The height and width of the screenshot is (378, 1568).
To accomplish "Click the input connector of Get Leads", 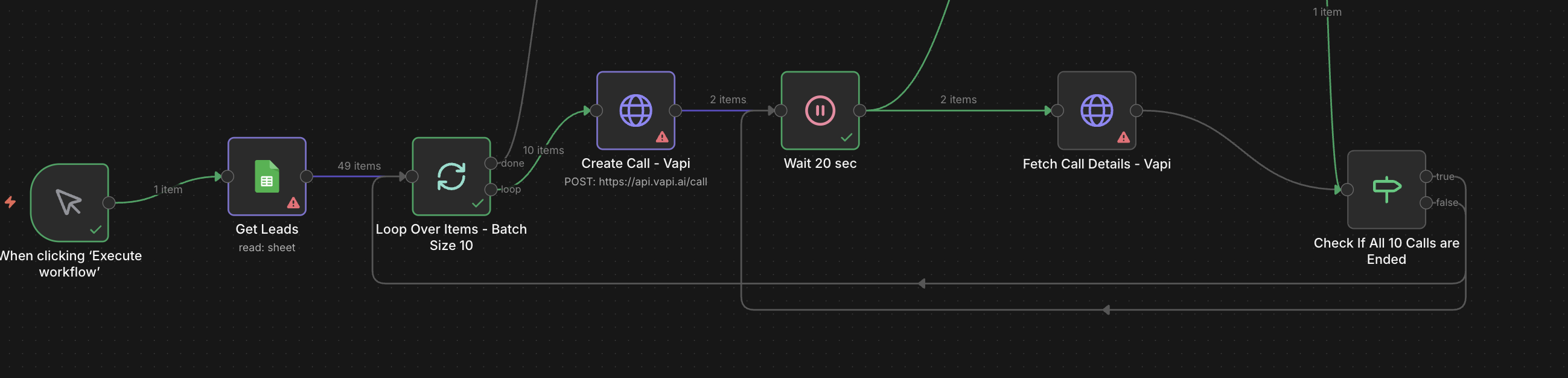I will (x=228, y=176).
